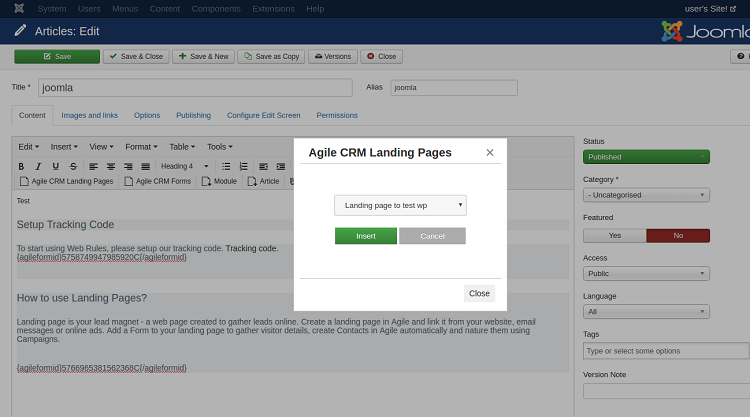Toggle italic formatting in editor
This screenshot has width=750, height=417.
38,166
